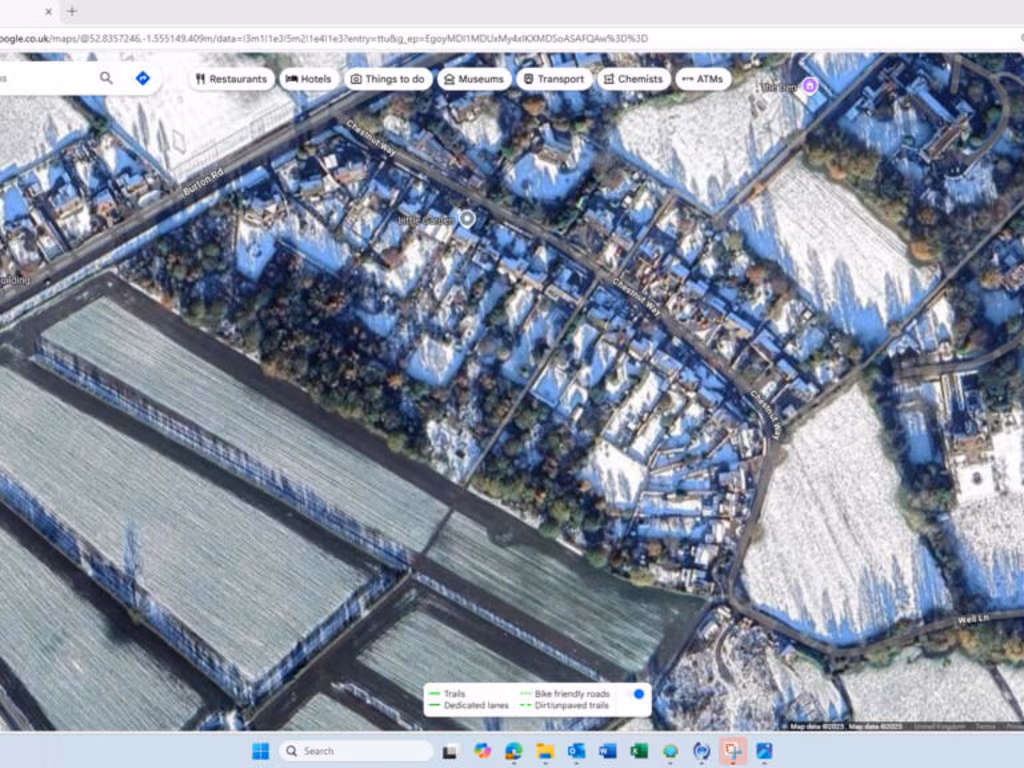Click the Windows taskbar Search box
Image resolution: width=1024 pixels, height=768 pixels.
tap(355, 751)
